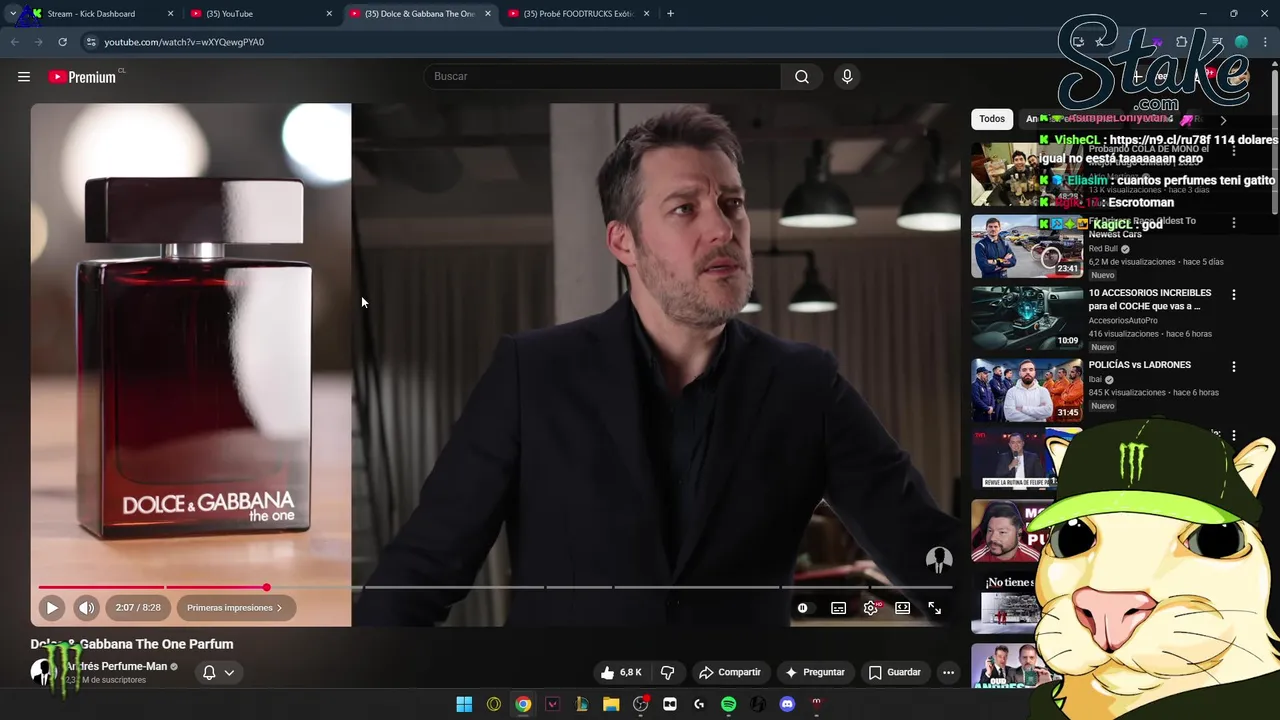Open notification bell dropdown for the channel
Image resolution: width=1280 pixels, height=720 pixels.
(218, 672)
